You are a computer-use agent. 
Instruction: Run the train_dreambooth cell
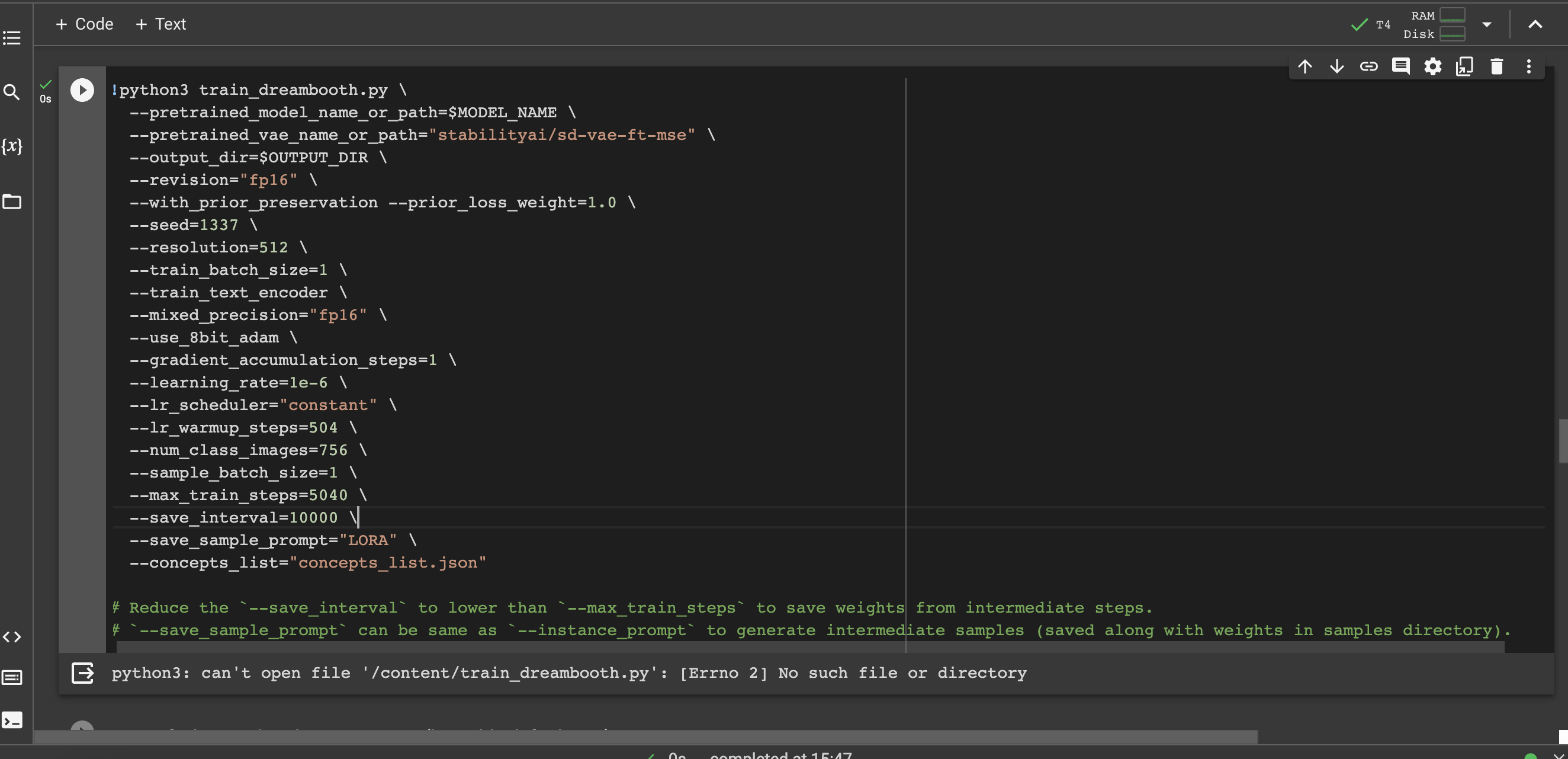(x=82, y=89)
